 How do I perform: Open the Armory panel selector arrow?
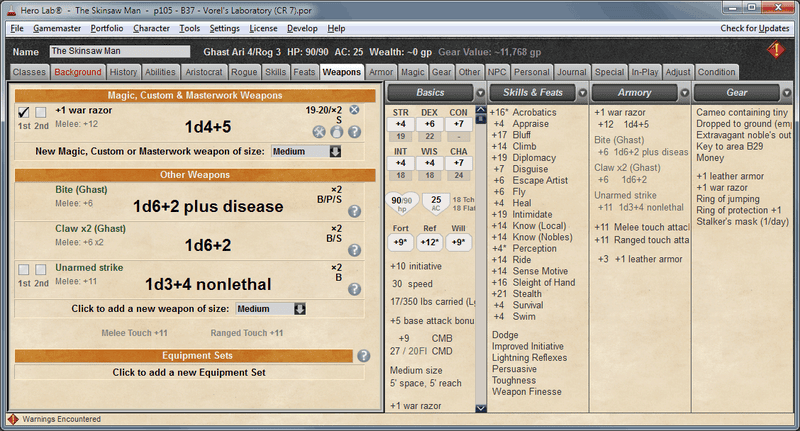click(x=685, y=93)
